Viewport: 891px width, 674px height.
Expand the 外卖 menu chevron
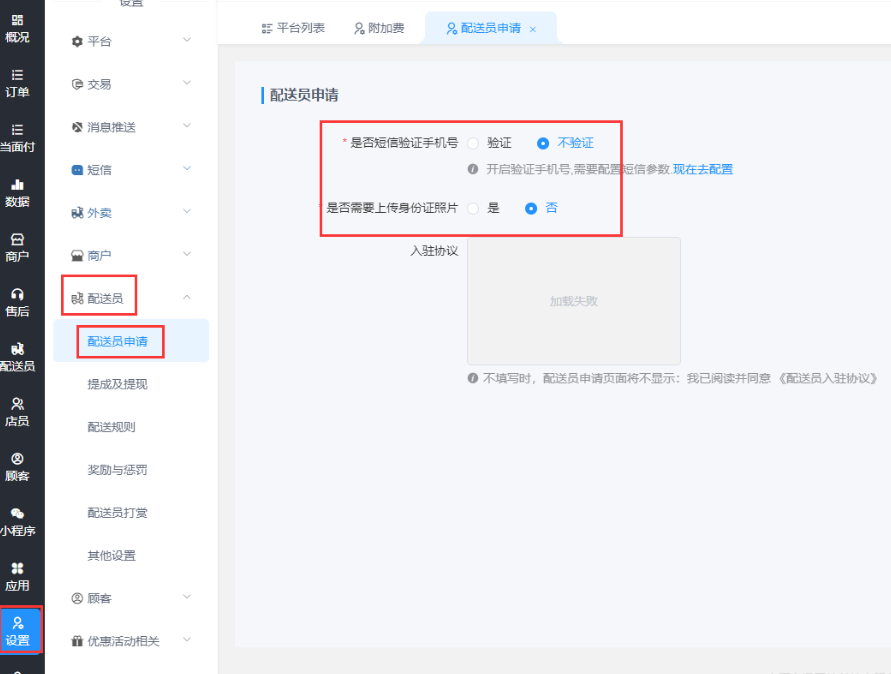(x=187, y=211)
